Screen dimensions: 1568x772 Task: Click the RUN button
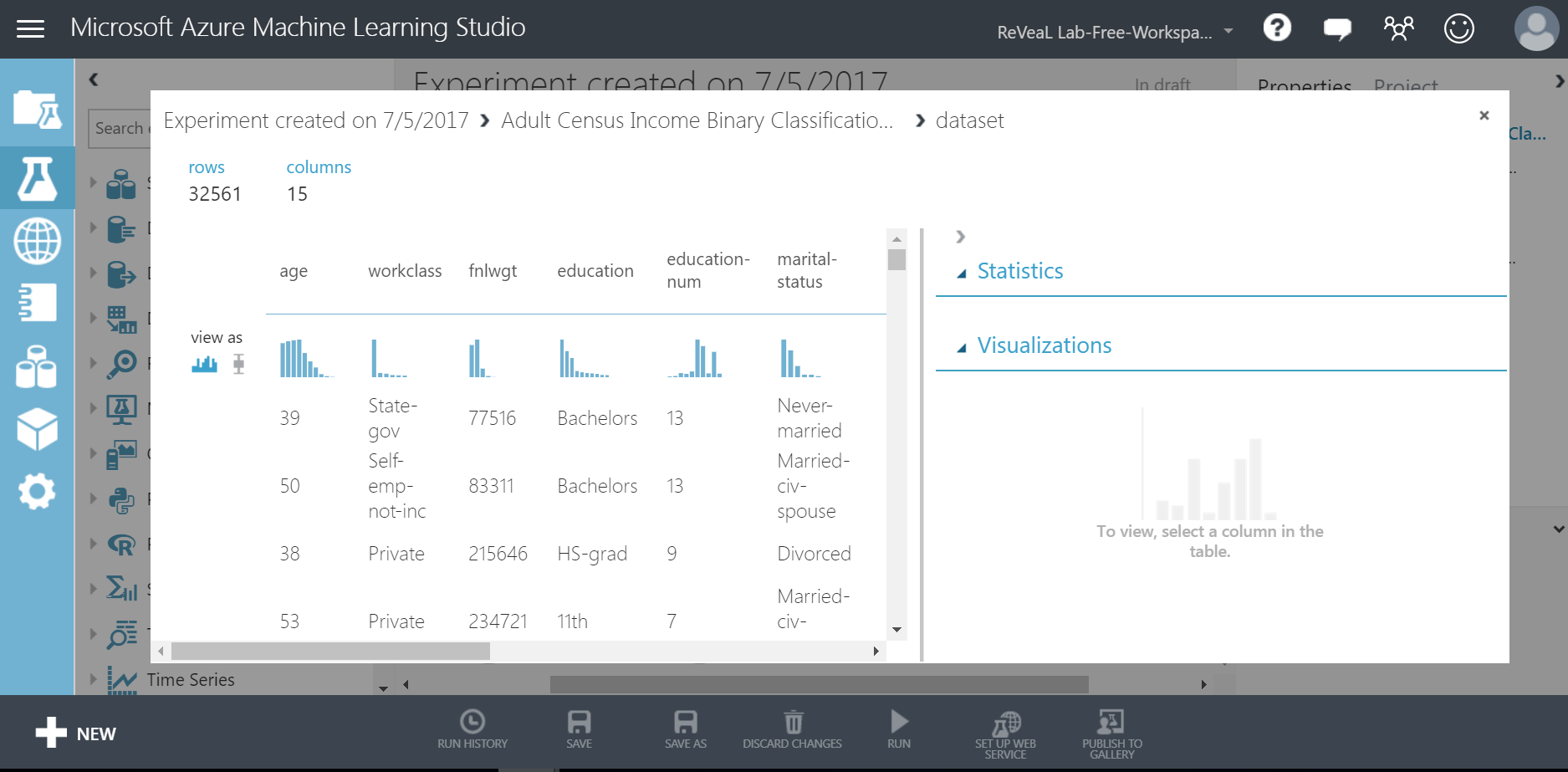(x=899, y=730)
